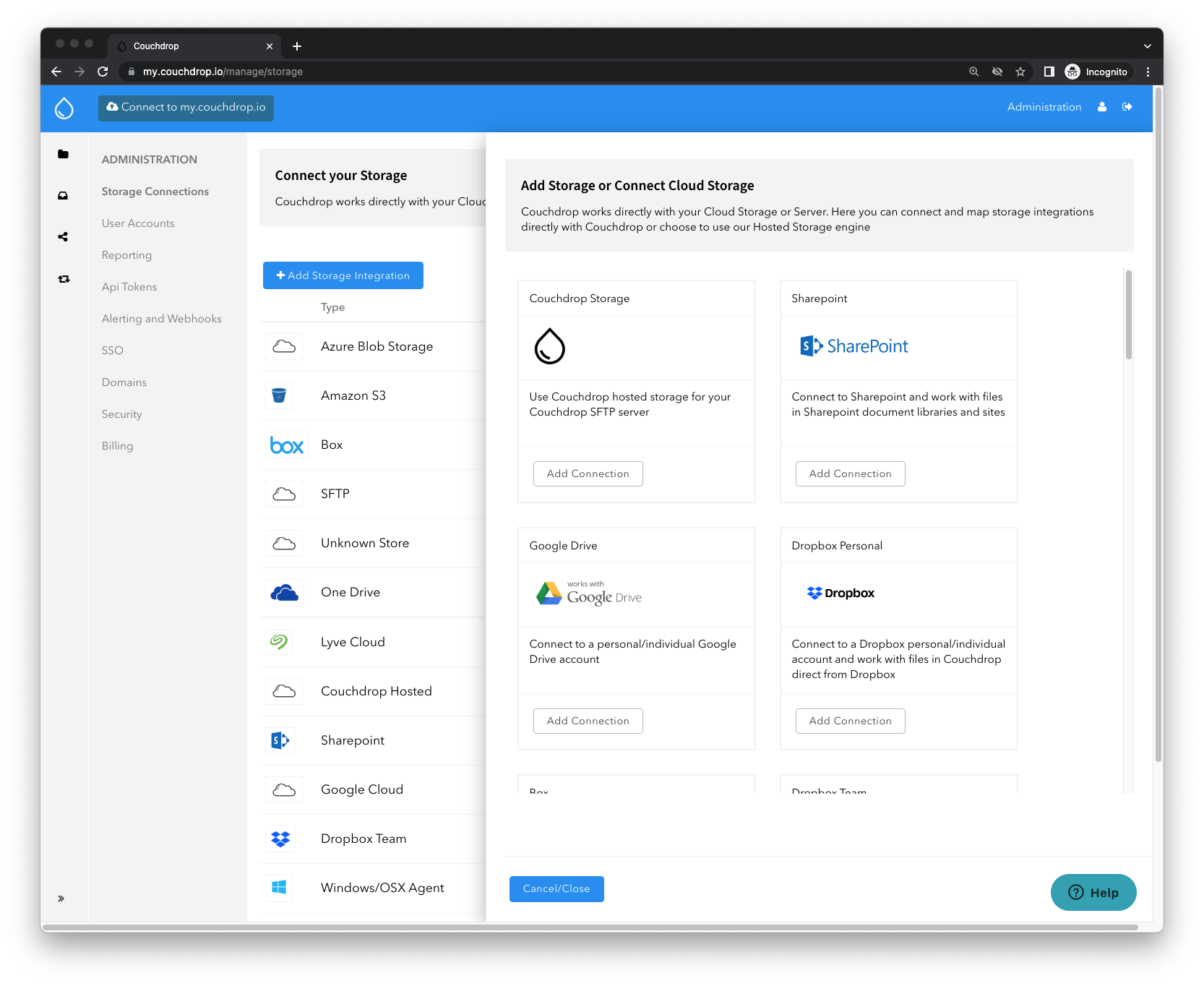This screenshot has height=986, width=1204.
Task: Open Storage Connections in admin menu
Action: pos(155,192)
